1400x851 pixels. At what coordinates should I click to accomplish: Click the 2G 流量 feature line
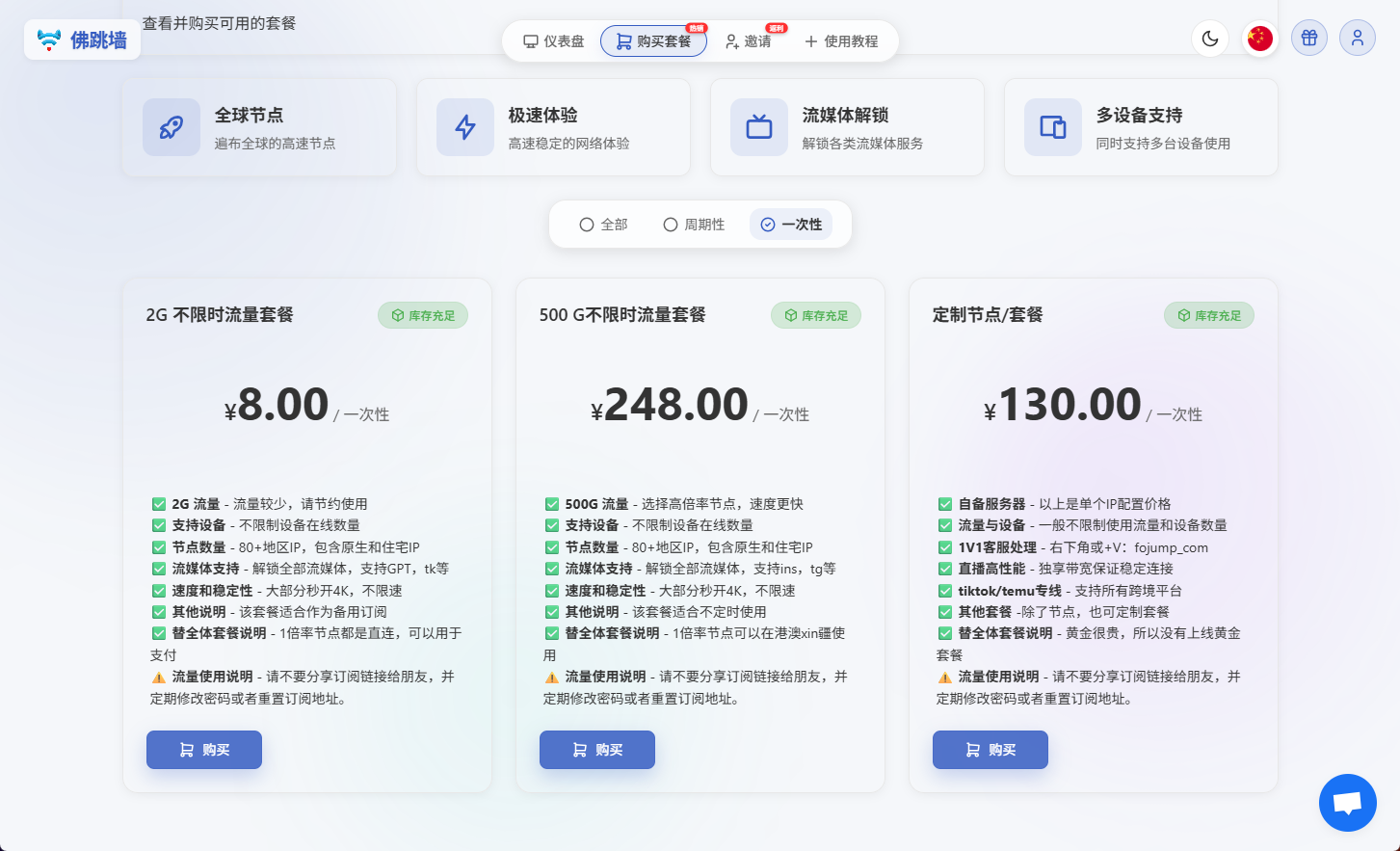(260, 504)
